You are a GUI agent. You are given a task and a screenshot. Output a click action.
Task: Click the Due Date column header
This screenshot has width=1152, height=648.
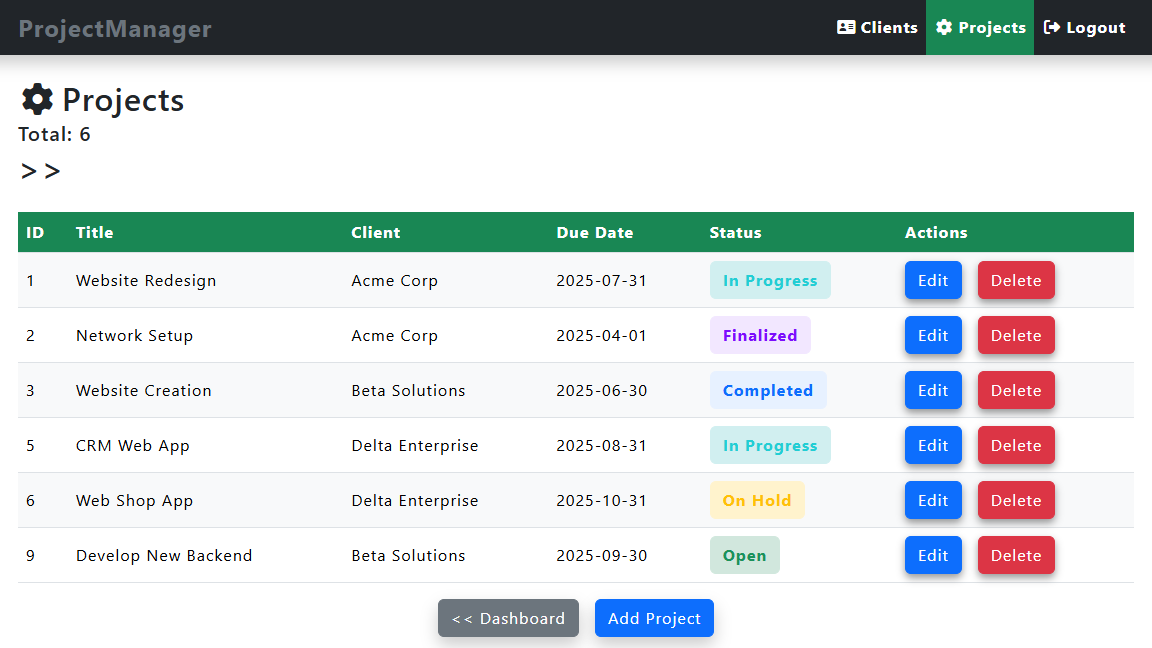[594, 232]
